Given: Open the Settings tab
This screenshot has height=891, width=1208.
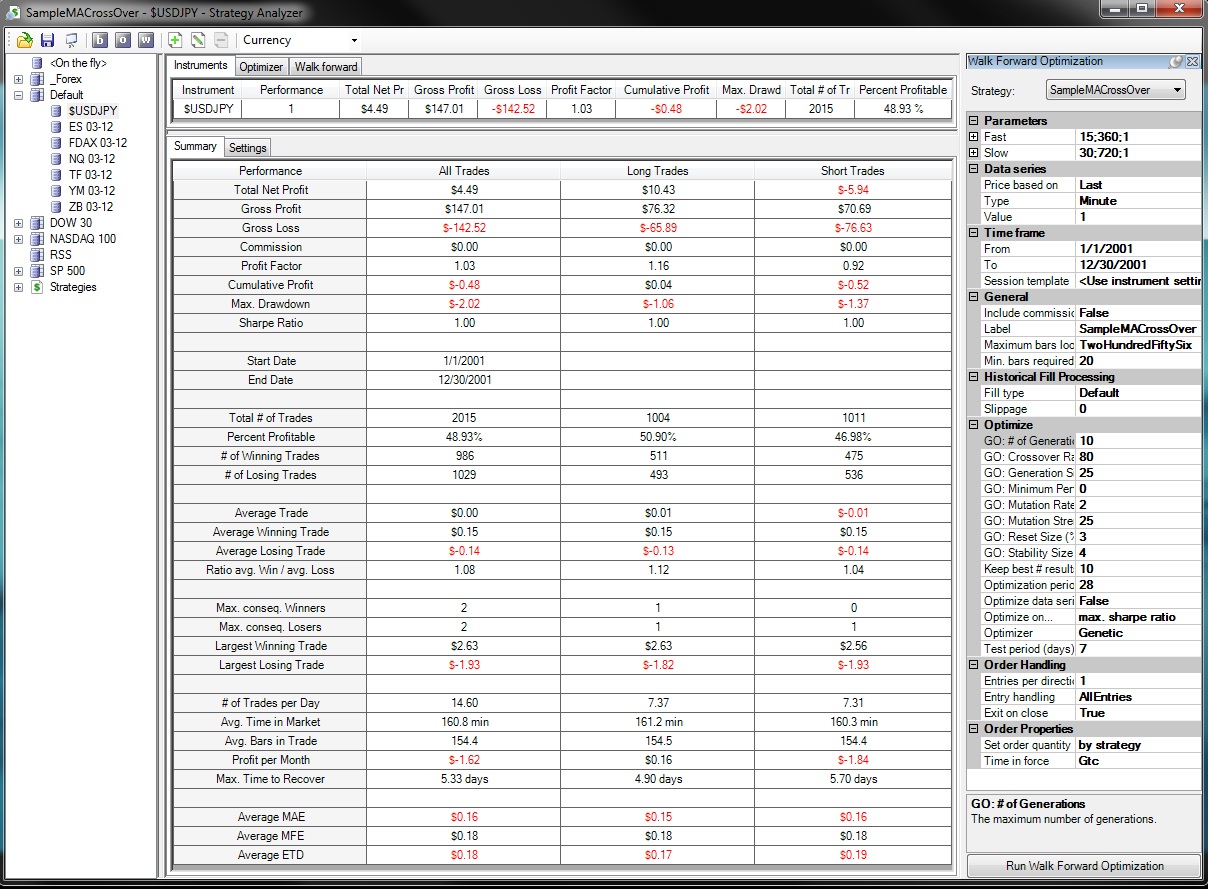Looking at the screenshot, I should (x=247, y=148).
